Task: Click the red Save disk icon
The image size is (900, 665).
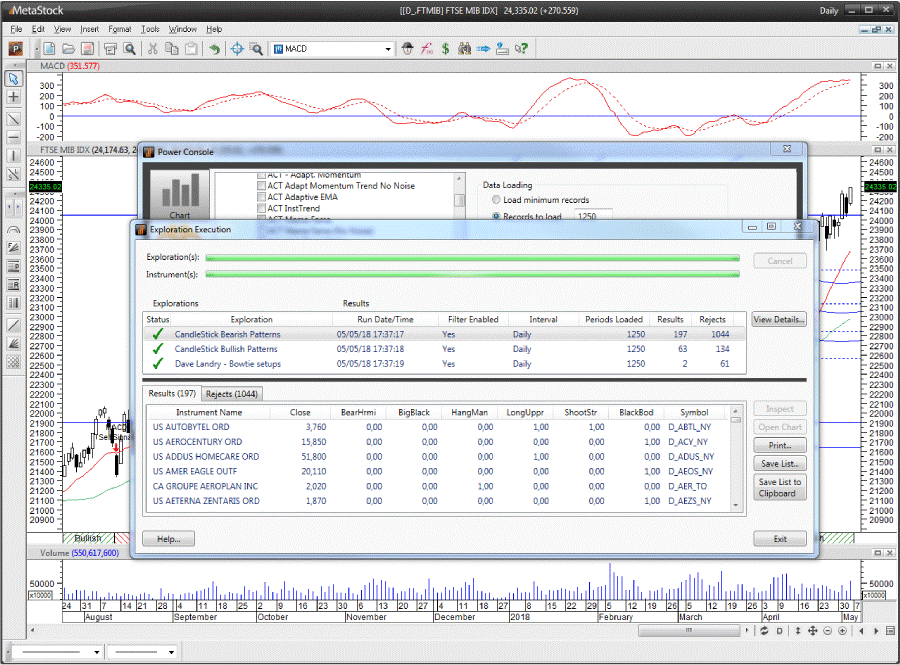Action: click(x=87, y=49)
